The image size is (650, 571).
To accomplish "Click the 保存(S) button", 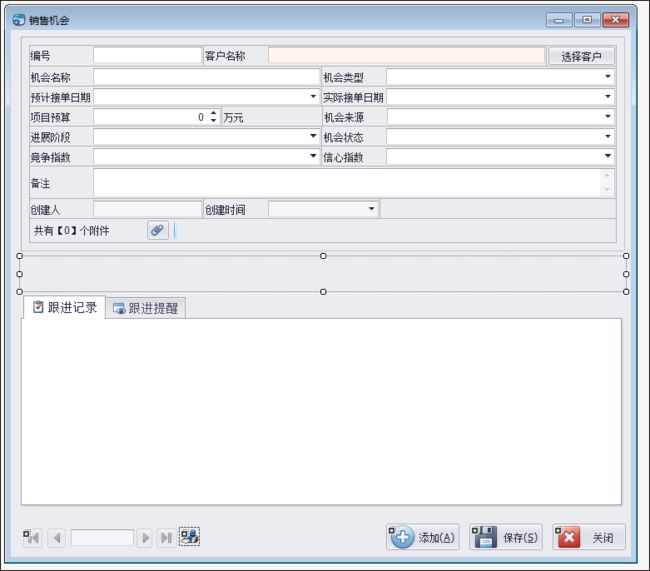I will click(x=506, y=537).
